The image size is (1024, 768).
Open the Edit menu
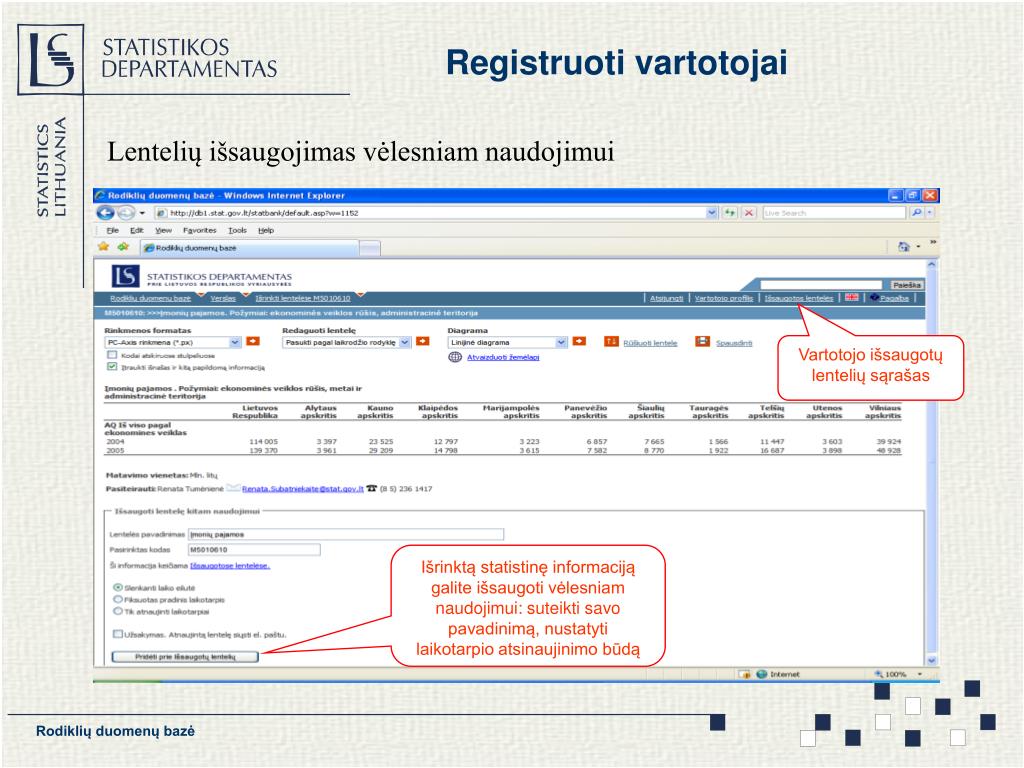click(136, 230)
